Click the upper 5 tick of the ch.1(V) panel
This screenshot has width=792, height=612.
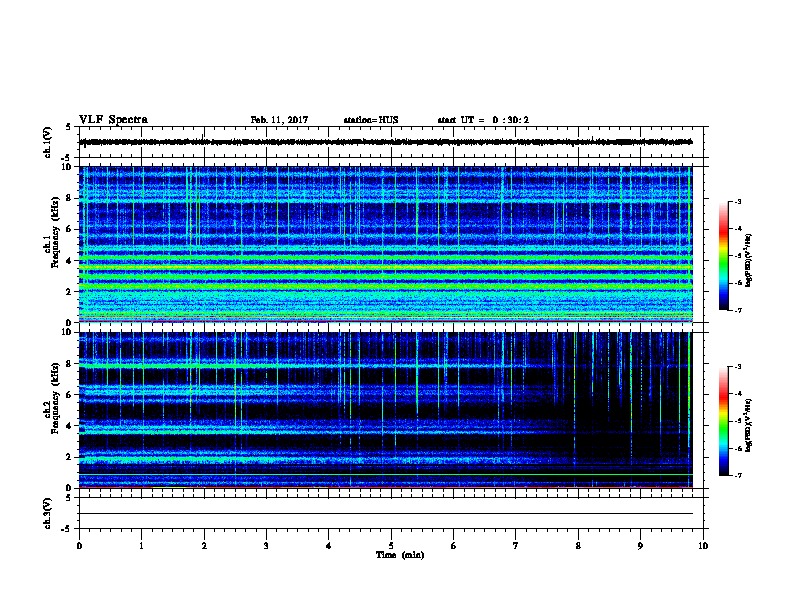pos(69,127)
